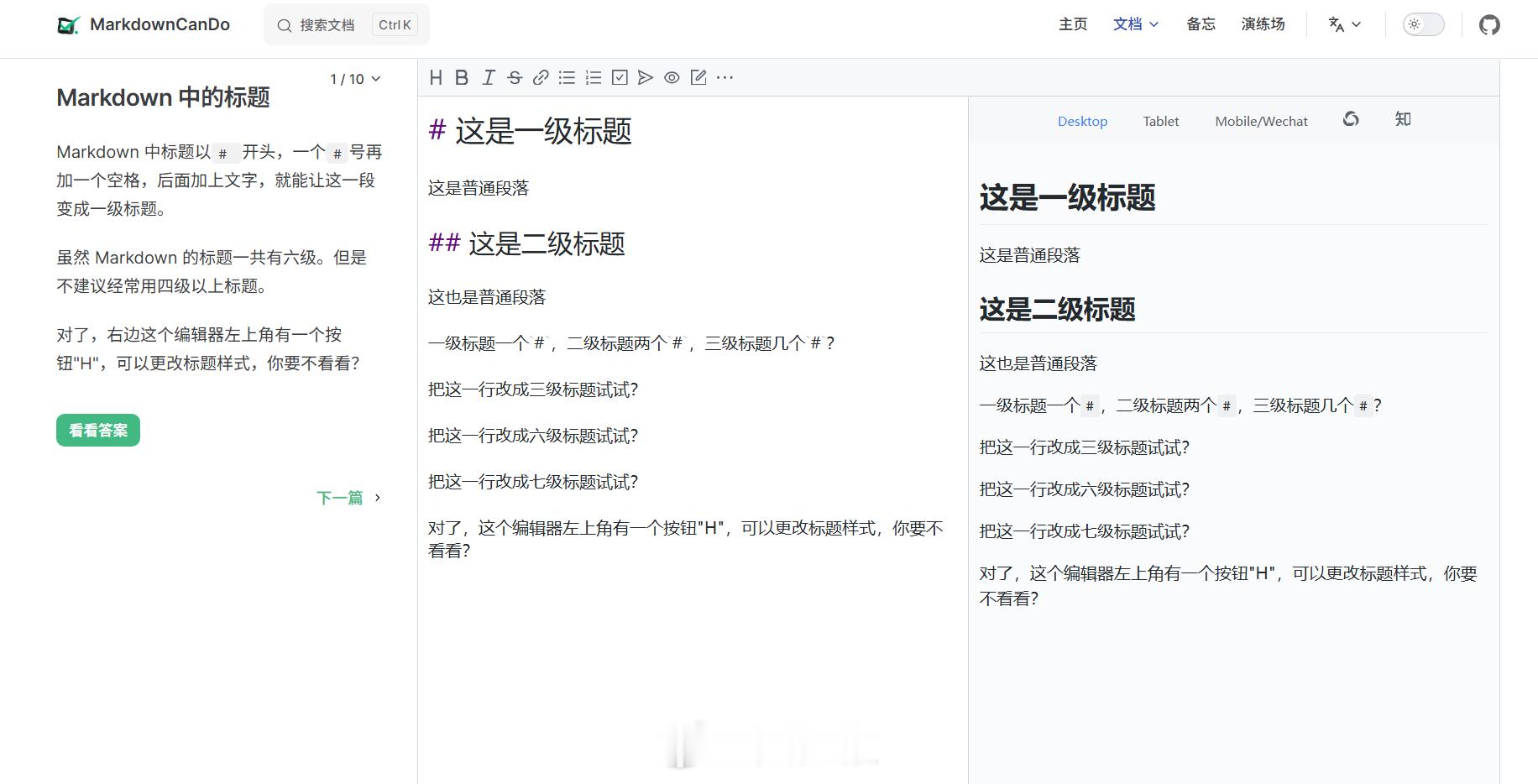1538x784 pixels.
Task: Expand the 文档 navigation dropdown
Action: [x=1136, y=24]
